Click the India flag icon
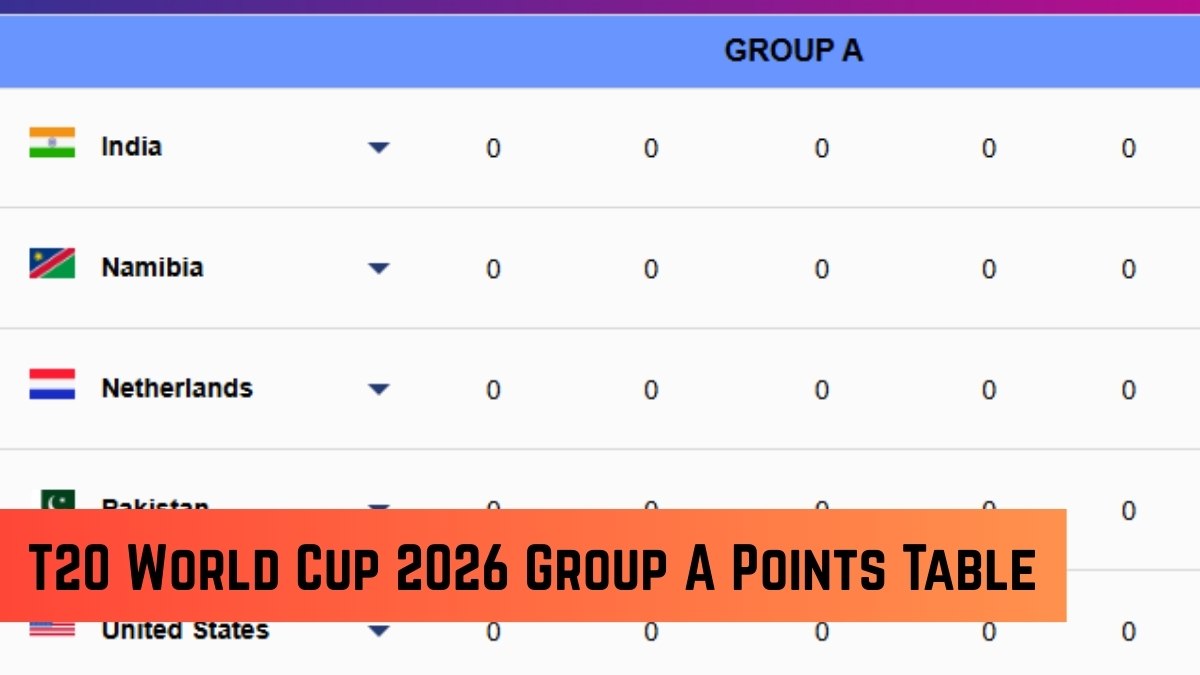Screen dimensions: 1200x675 52,143
